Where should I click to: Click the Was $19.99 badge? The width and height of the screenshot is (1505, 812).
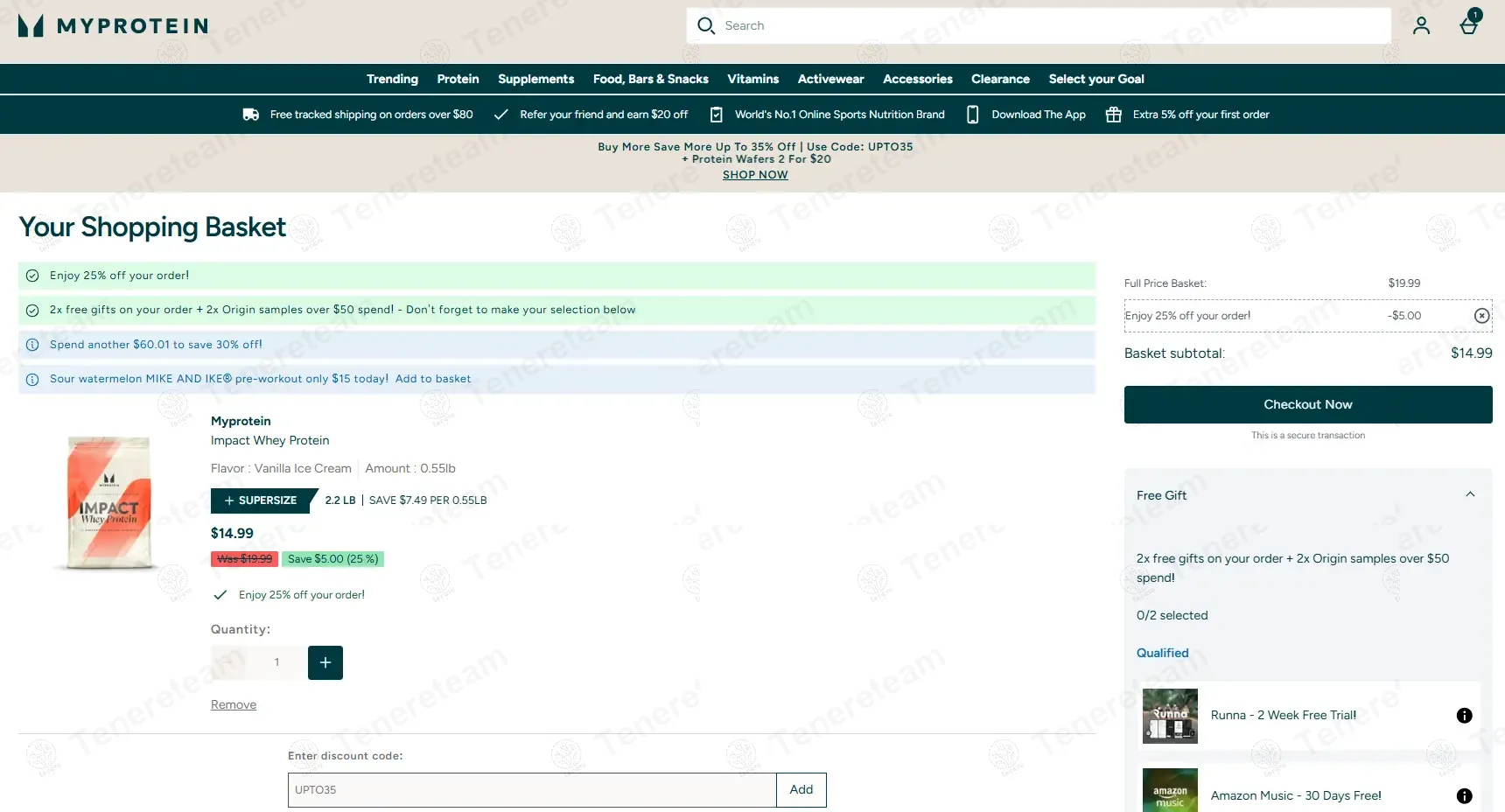tap(244, 559)
